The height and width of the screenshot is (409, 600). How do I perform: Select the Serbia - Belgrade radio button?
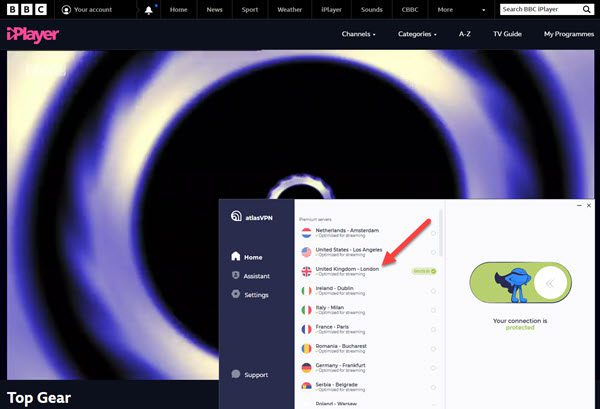click(433, 387)
